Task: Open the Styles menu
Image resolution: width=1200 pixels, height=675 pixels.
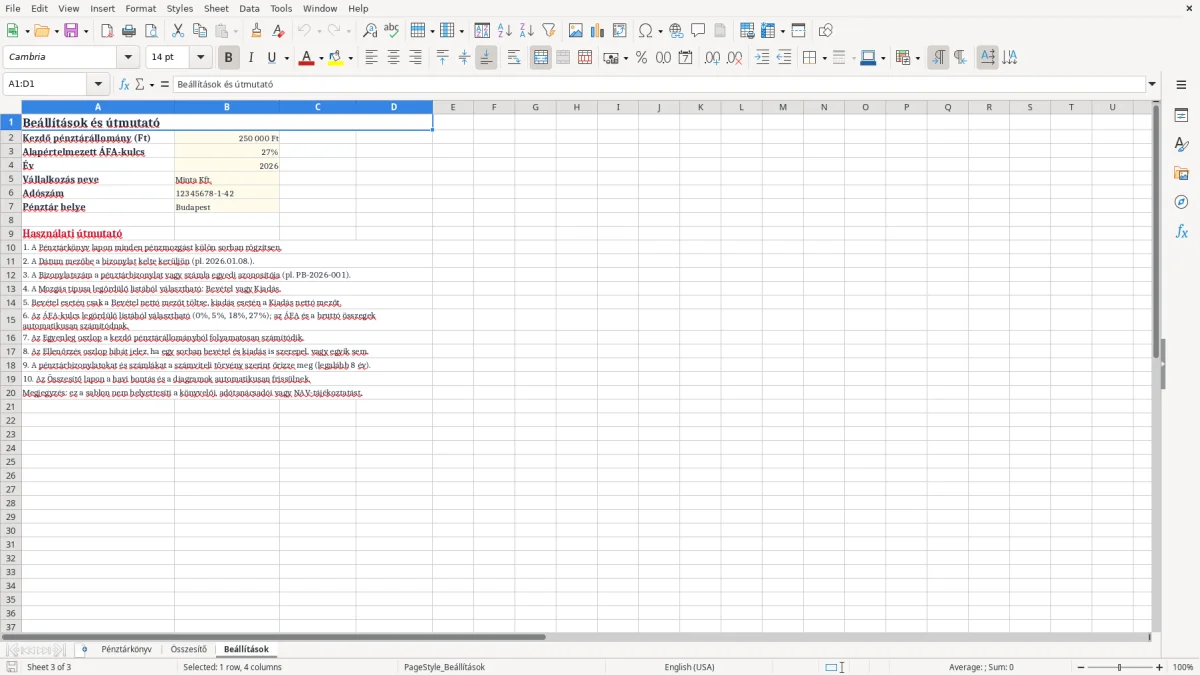Action: [x=180, y=8]
